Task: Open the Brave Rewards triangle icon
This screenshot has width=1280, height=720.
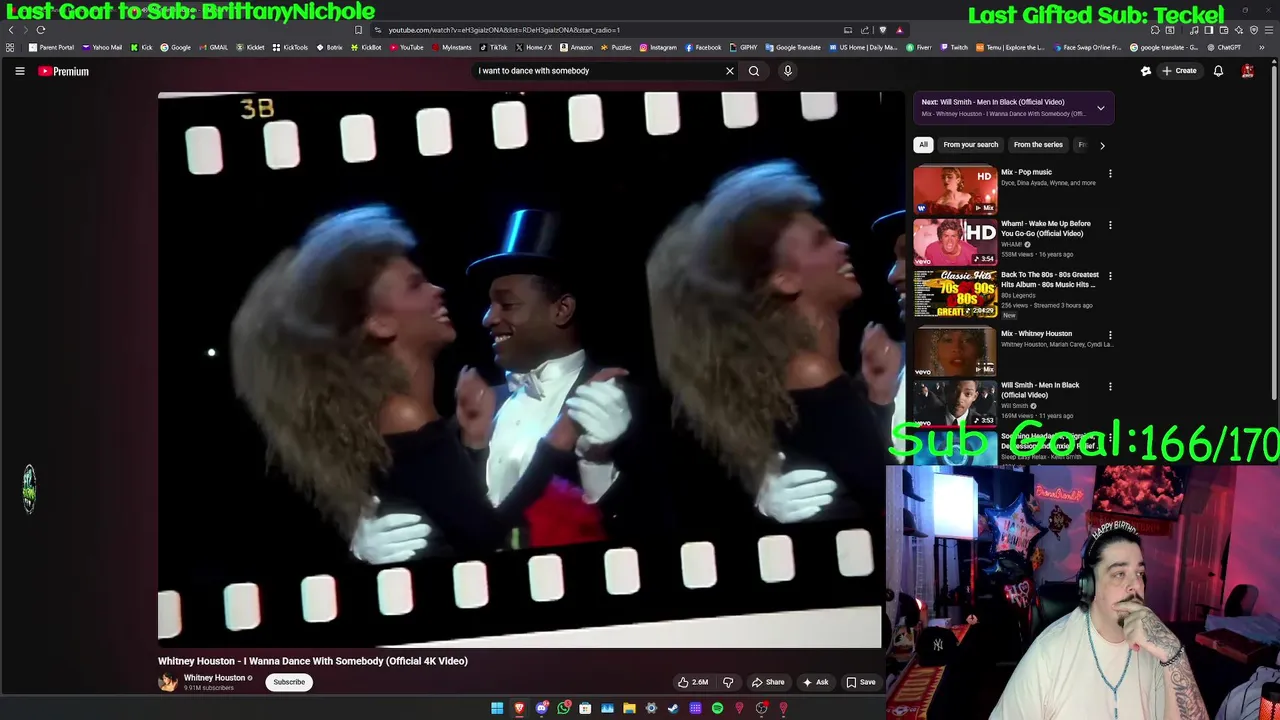Action: click(x=899, y=30)
